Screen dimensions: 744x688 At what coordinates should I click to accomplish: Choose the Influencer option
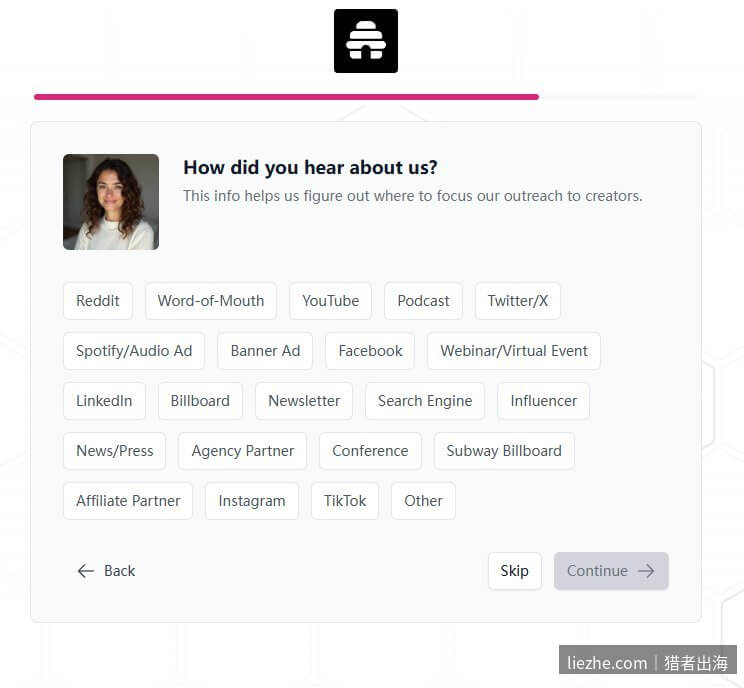544,401
